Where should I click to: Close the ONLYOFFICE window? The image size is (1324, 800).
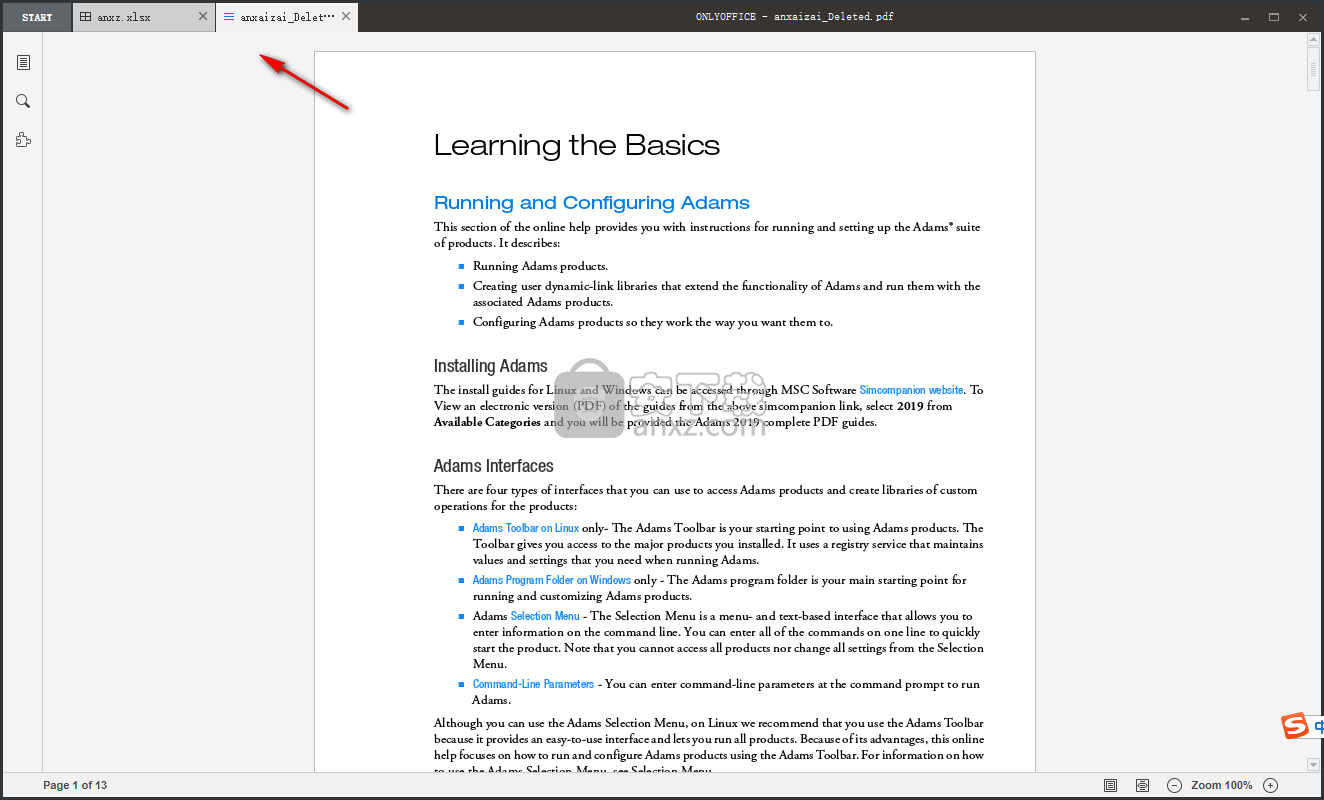click(1304, 17)
